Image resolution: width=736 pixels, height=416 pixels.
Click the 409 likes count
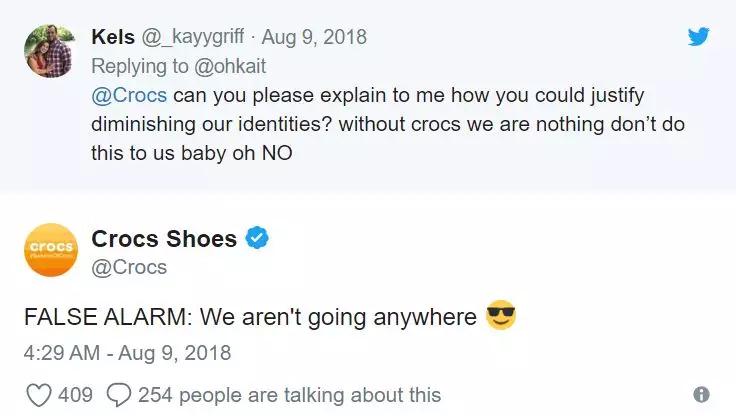click(75, 394)
